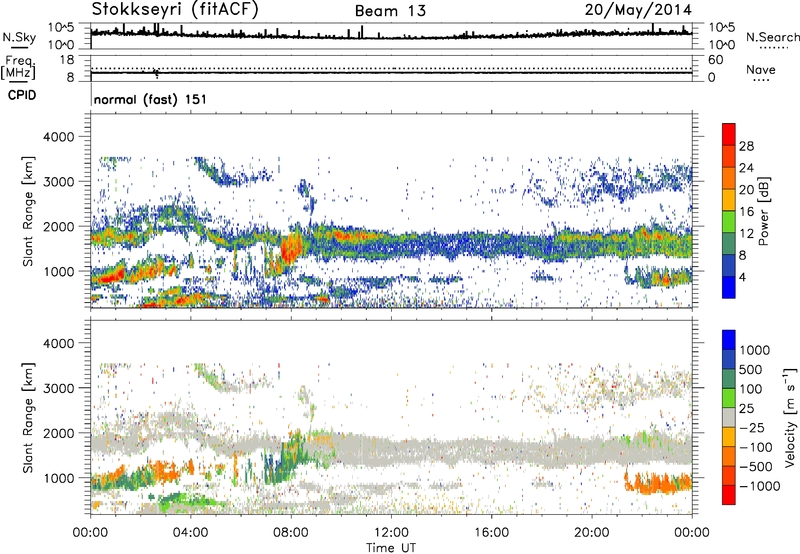Click the 'Freq. [MHz]' axis label
This screenshot has width=800, height=554.
point(18,68)
